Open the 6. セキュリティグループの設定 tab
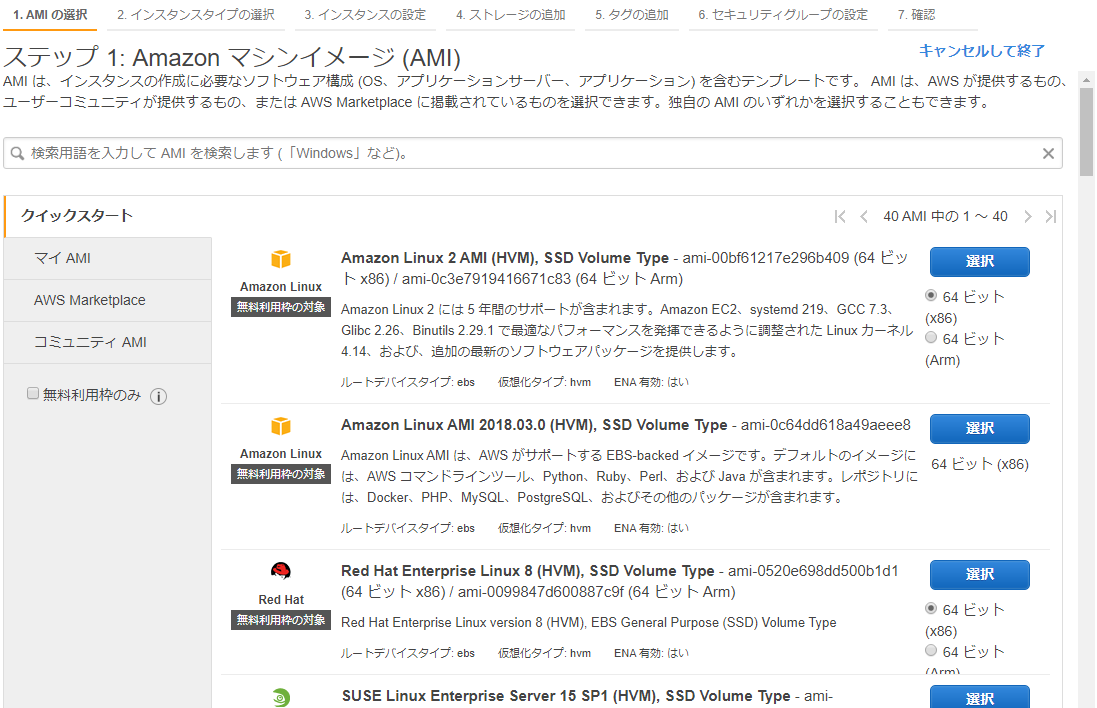This screenshot has width=1097, height=708. point(783,15)
